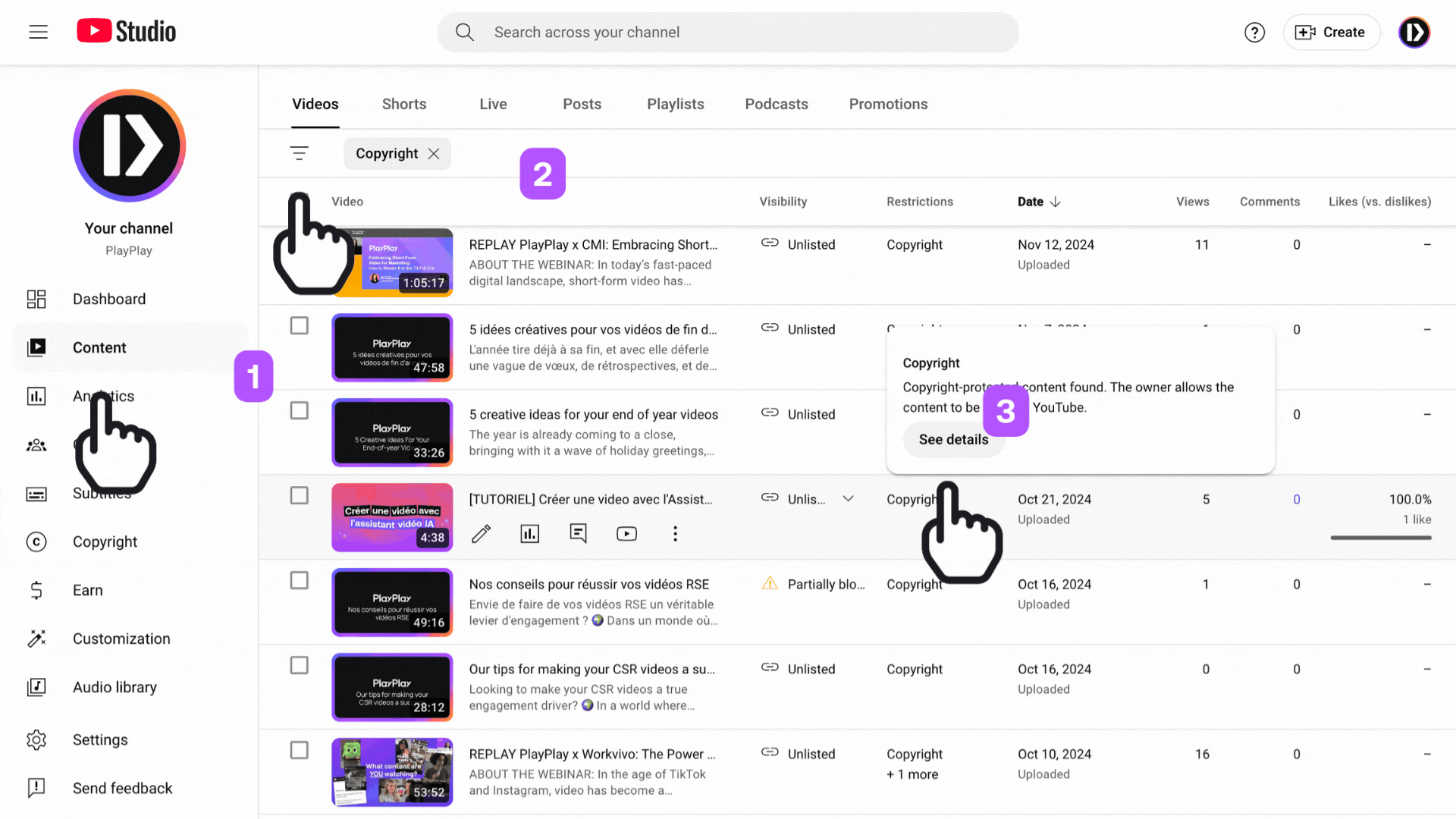The height and width of the screenshot is (819, 1456).
Task: Select checkbox for REPLAY Workvivo video
Action: tap(300, 750)
